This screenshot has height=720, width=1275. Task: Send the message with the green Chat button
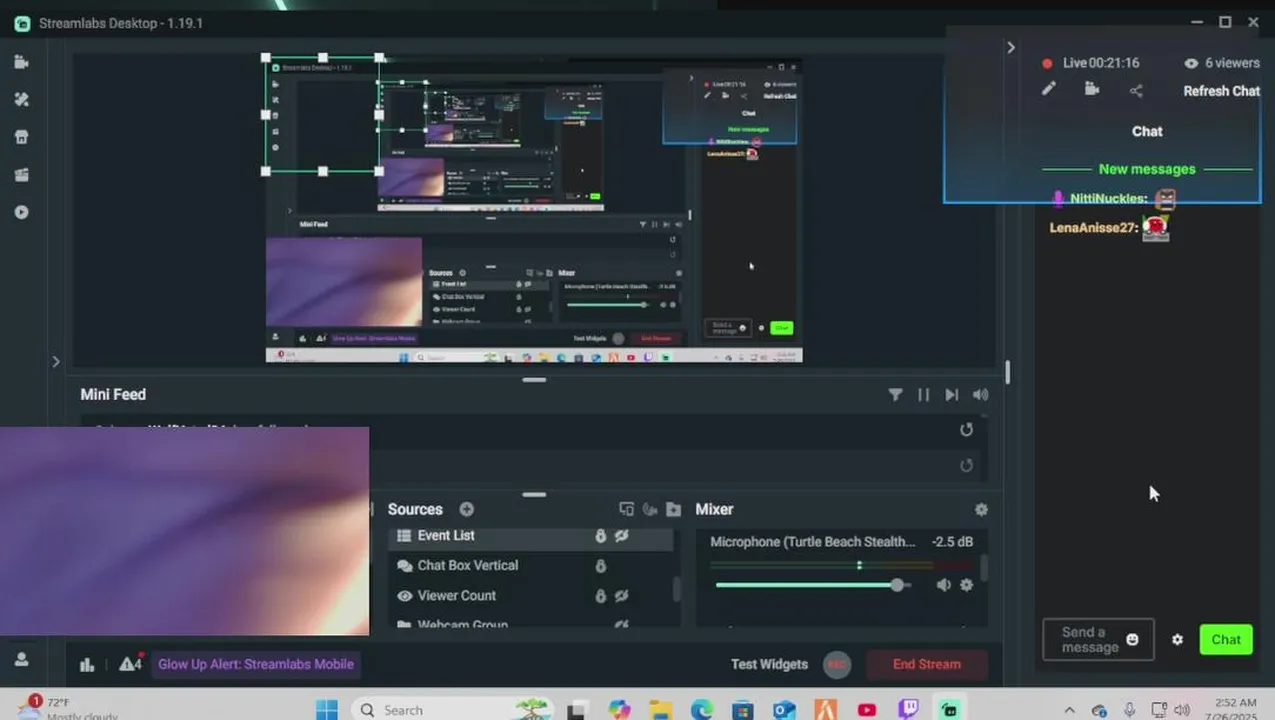click(x=1226, y=639)
